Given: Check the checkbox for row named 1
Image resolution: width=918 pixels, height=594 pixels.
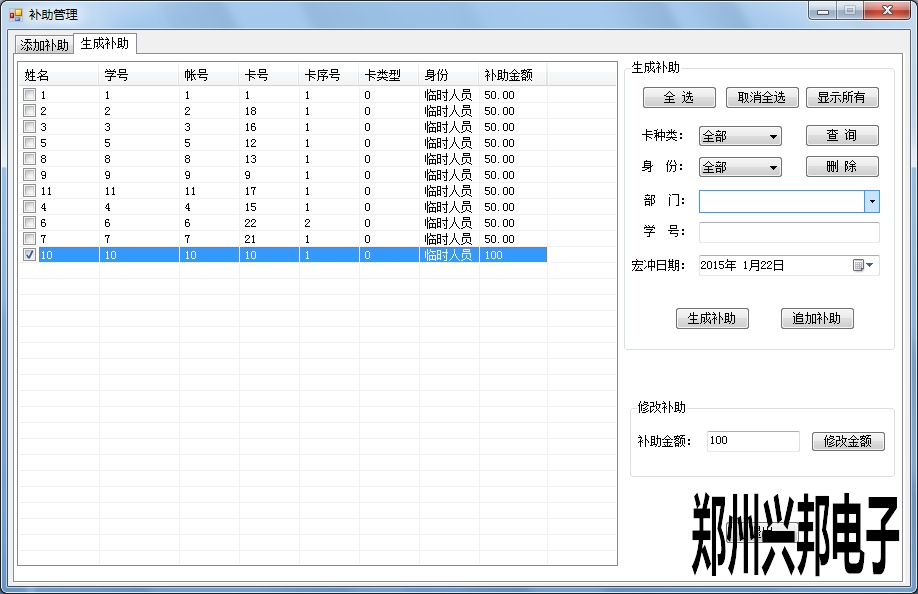Looking at the screenshot, I should click(x=30, y=95).
